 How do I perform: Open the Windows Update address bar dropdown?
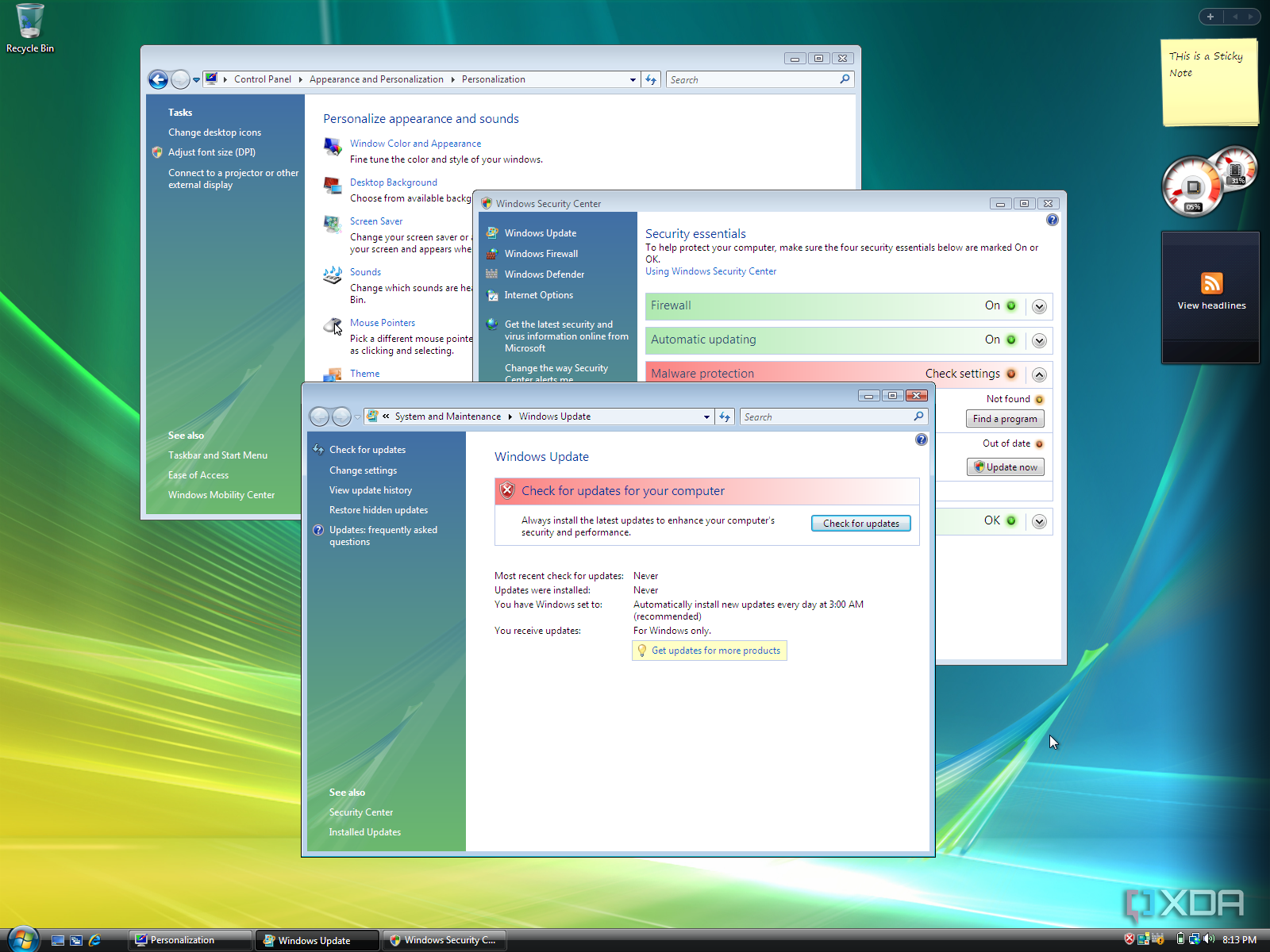tap(706, 416)
